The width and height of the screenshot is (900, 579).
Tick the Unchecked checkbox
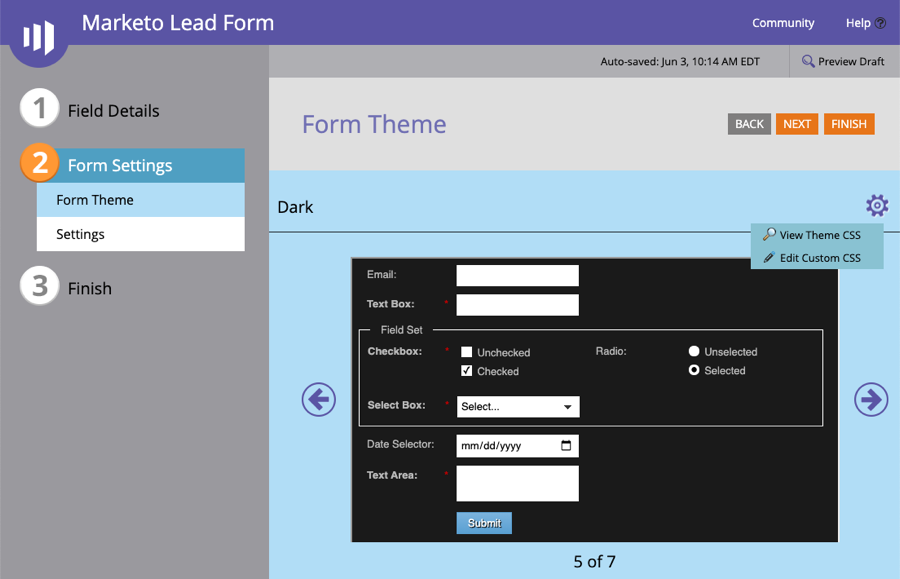coord(467,352)
